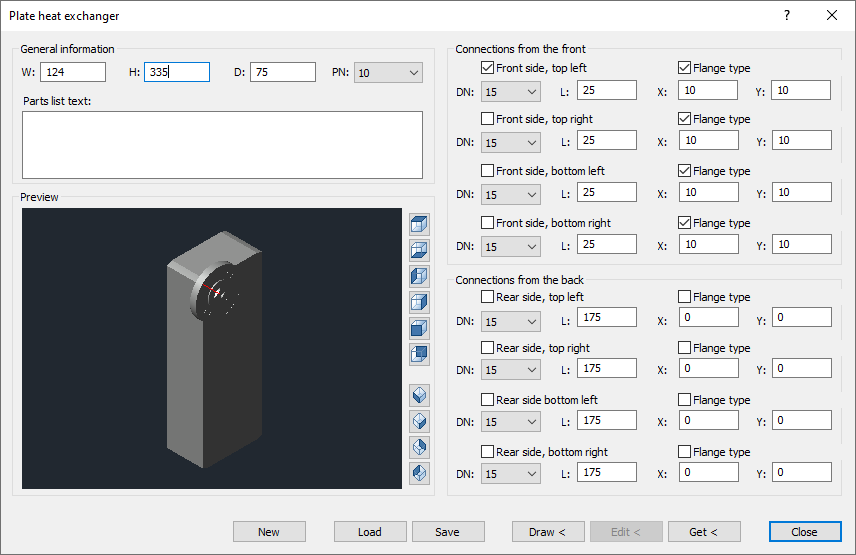Image resolution: width=856 pixels, height=555 pixels.
Task: Check Flange type for Rear side, top left
Action: 685,296
